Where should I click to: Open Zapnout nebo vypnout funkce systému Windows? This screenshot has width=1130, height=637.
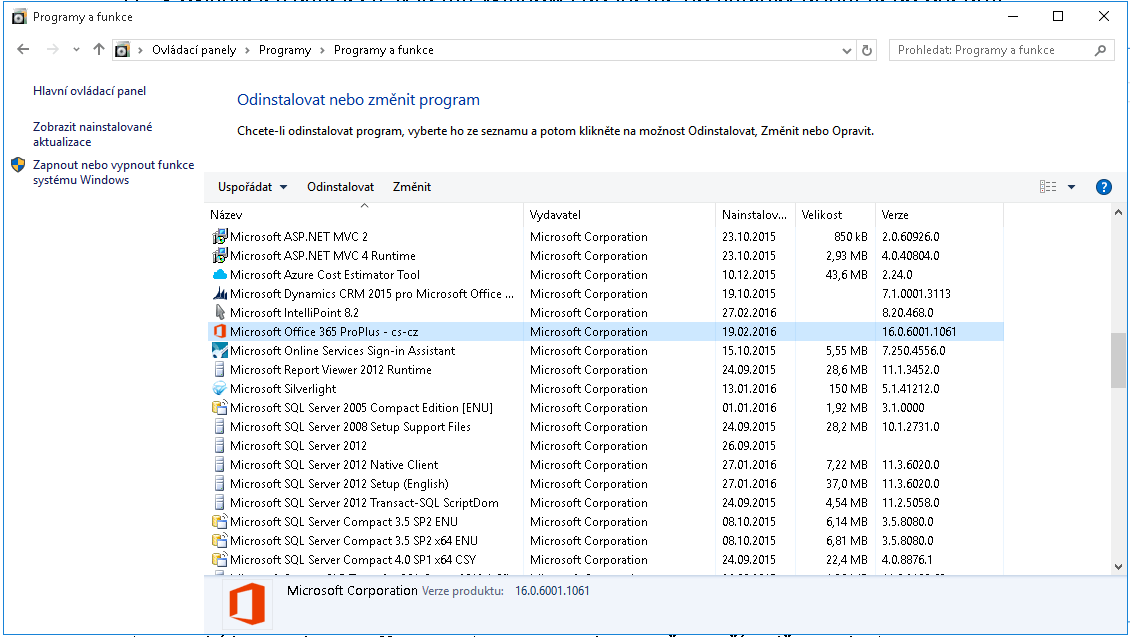113,172
